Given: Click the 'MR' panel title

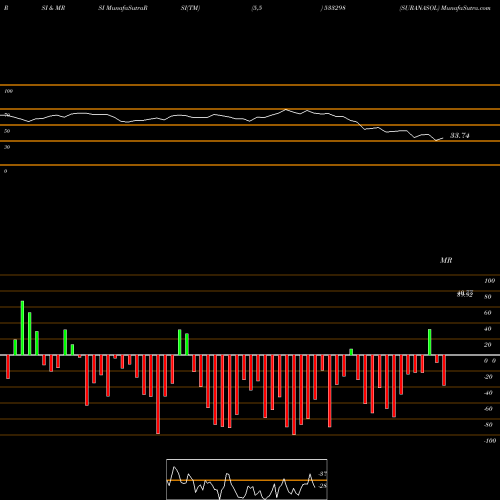Looking at the screenshot, I should click(446, 260).
